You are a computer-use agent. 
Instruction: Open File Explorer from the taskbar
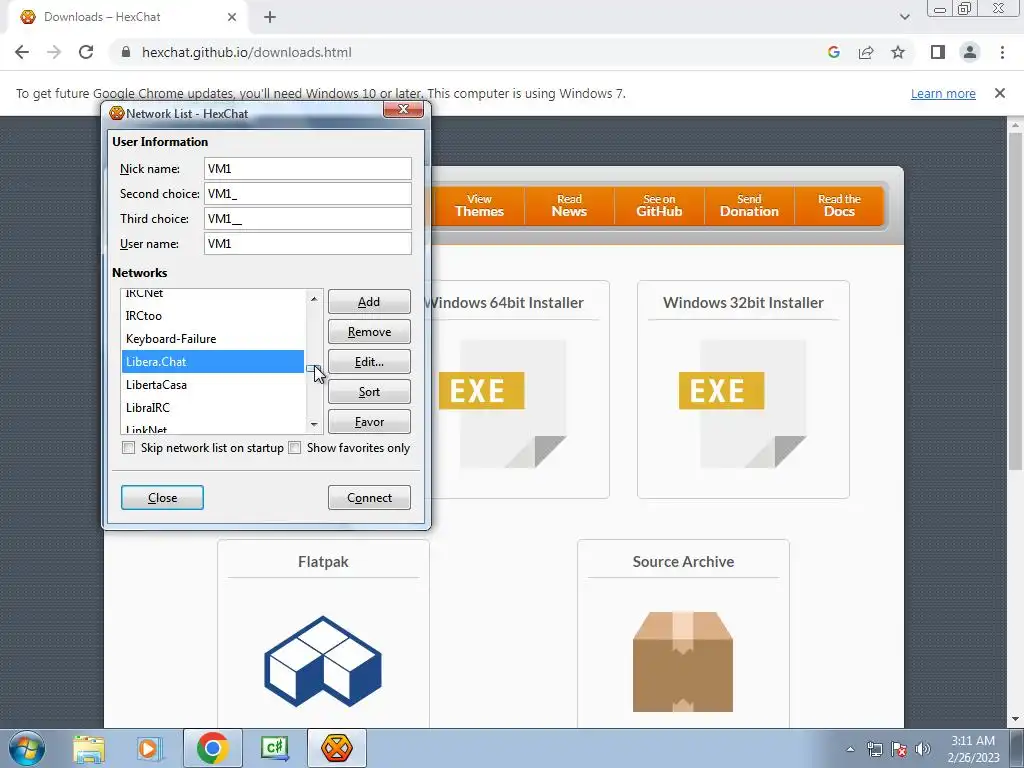pyautogui.click(x=89, y=748)
